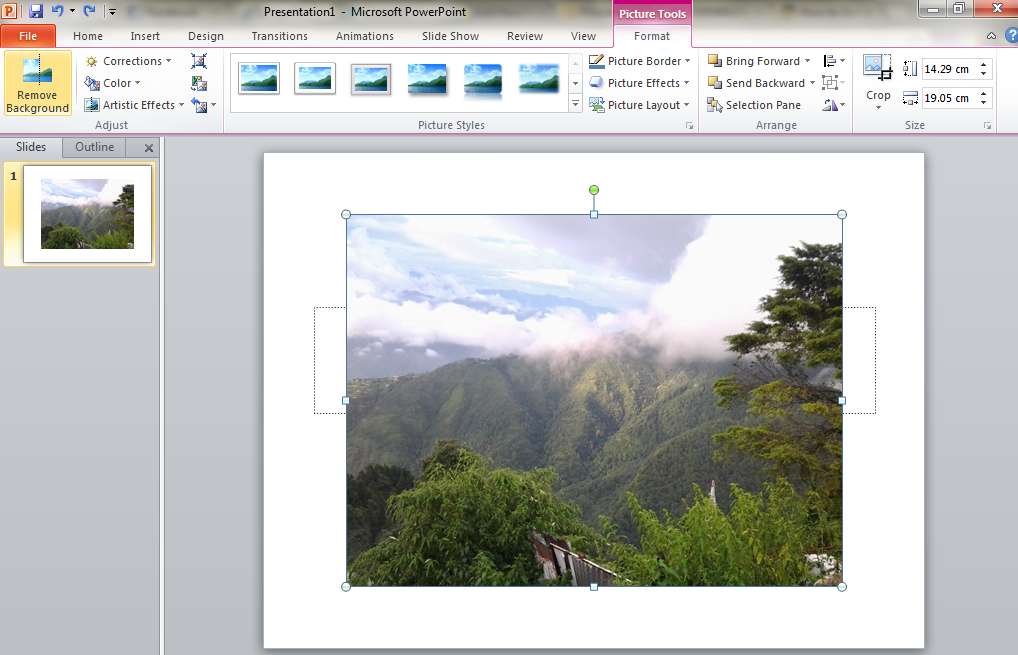Click the top-left corner resize handle of picture
The image size is (1018, 655).
tap(346, 215)
